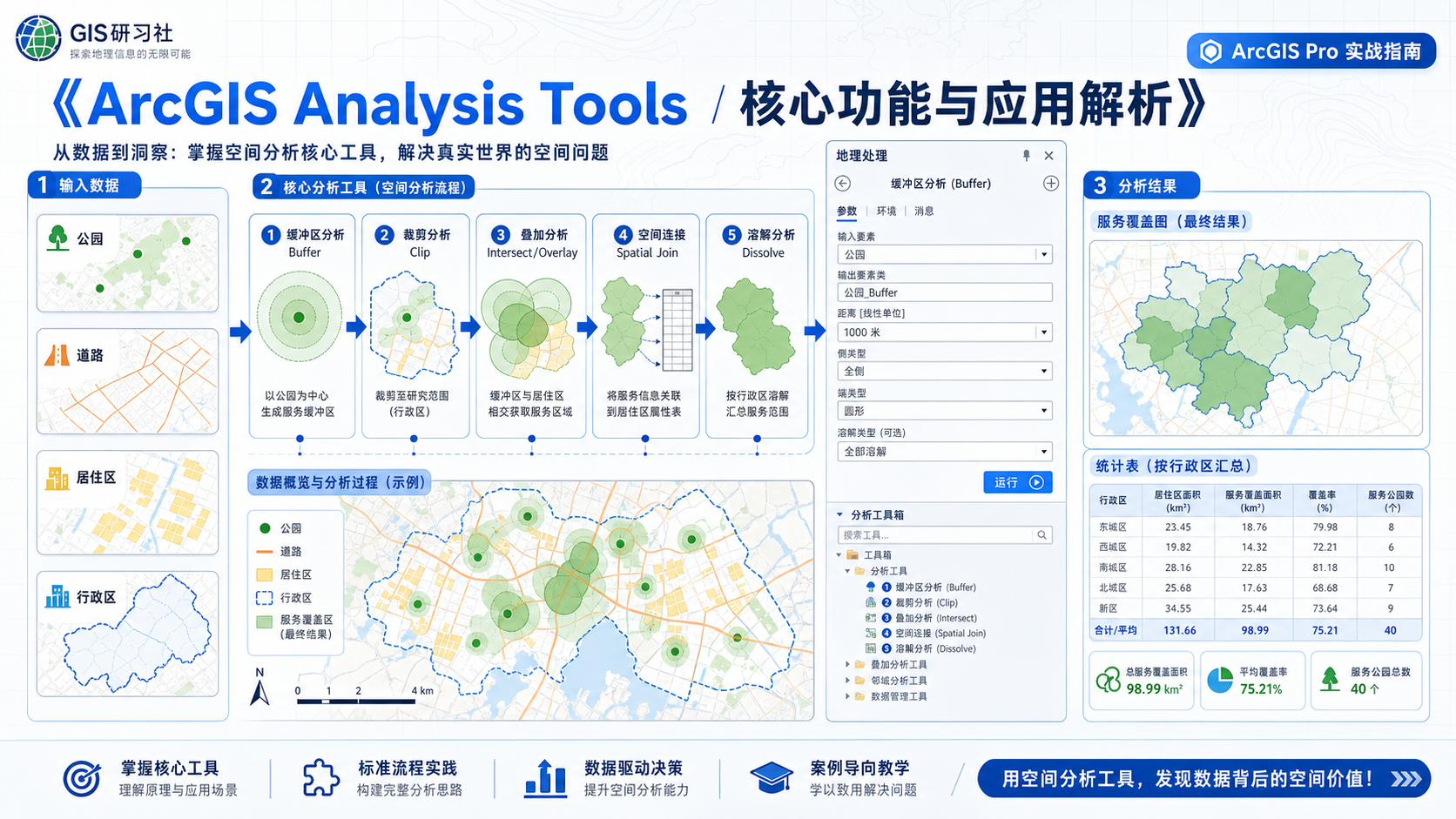The image size is (1456, 819).
Task: Switch to the 环境 tab
Action: [x=886, y=211]
